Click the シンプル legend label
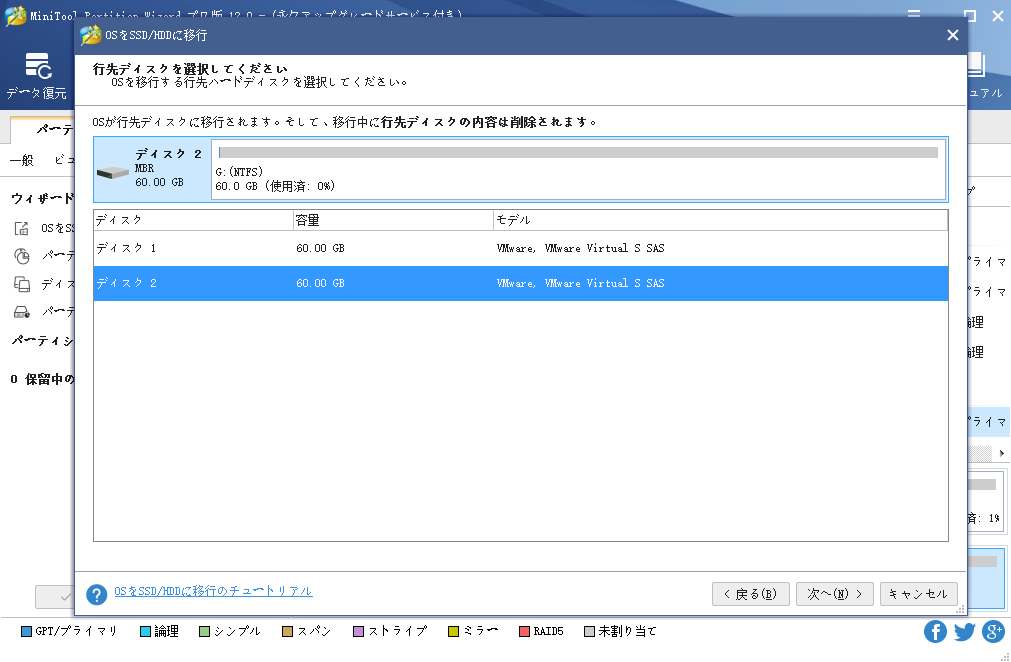 click(237, 632)
